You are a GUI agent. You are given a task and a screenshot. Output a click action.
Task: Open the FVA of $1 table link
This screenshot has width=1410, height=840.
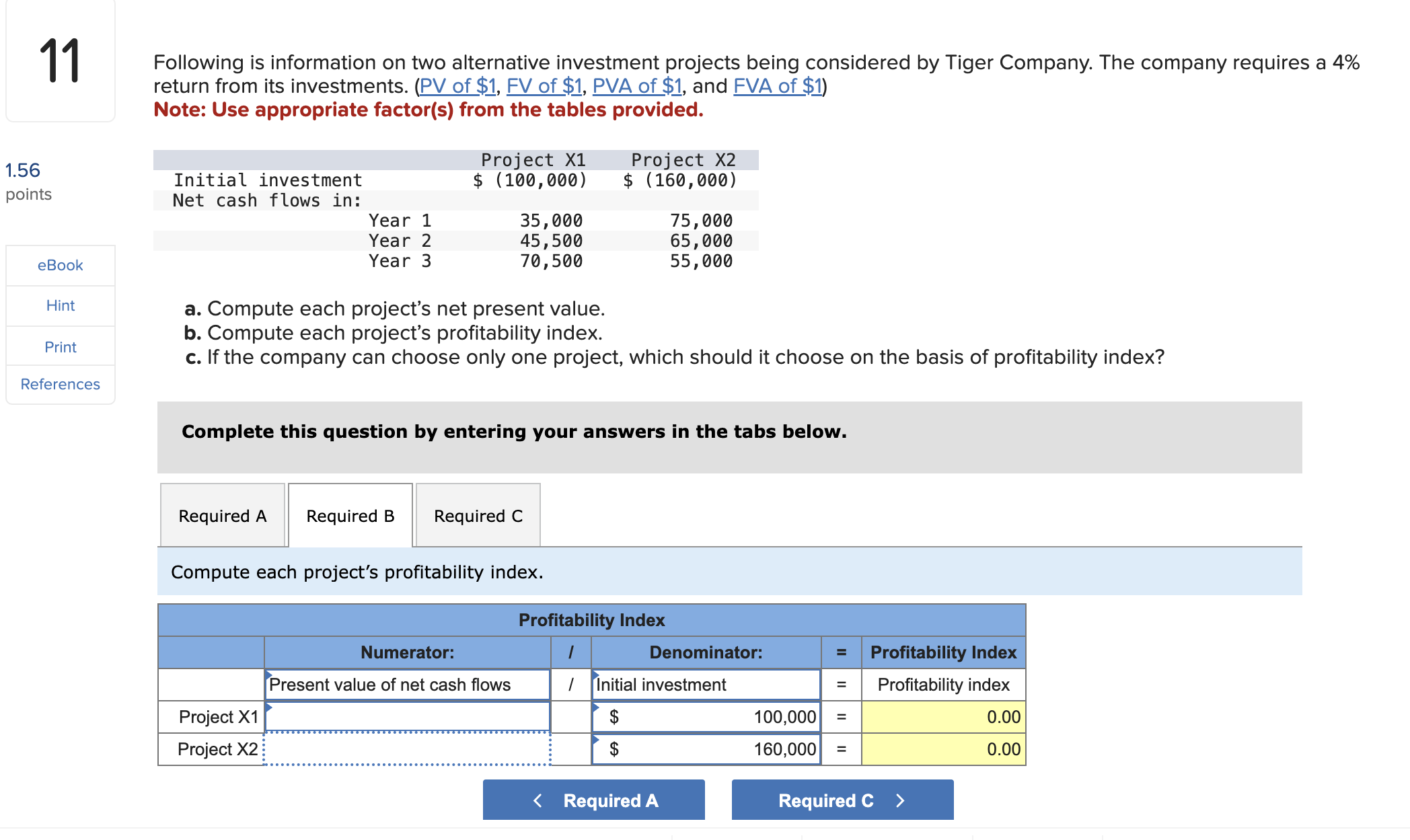click(777, 86)
